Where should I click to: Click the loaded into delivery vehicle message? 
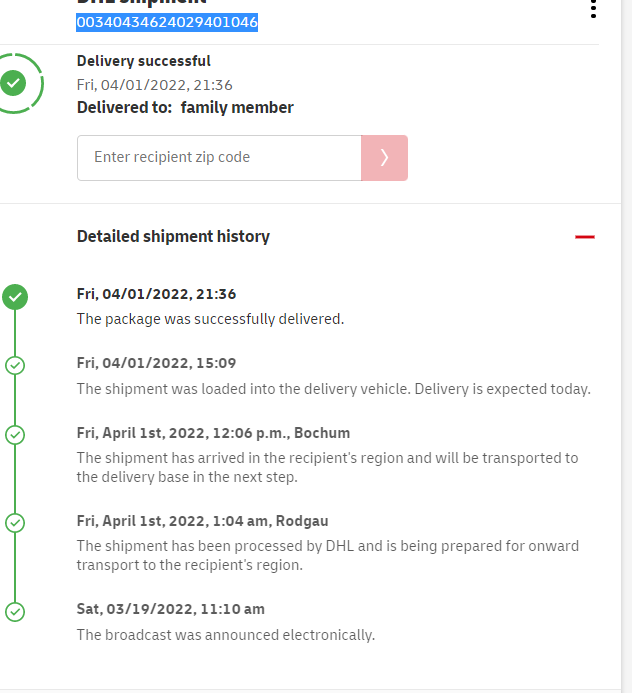pyautogui.click(x=333, y=388)
